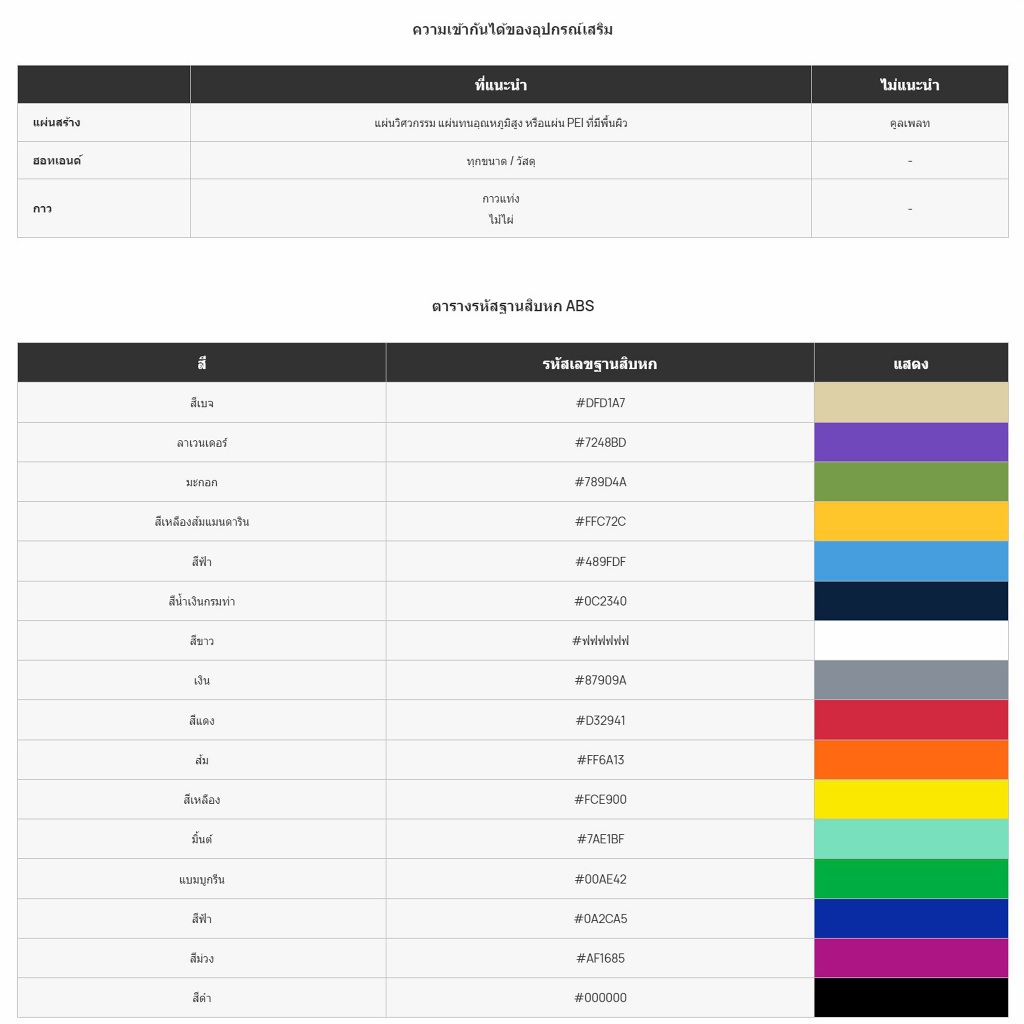This screenshot has width=1024, height=1024.
Task: Click the white color swatch cell
Action: click(911, 641)
